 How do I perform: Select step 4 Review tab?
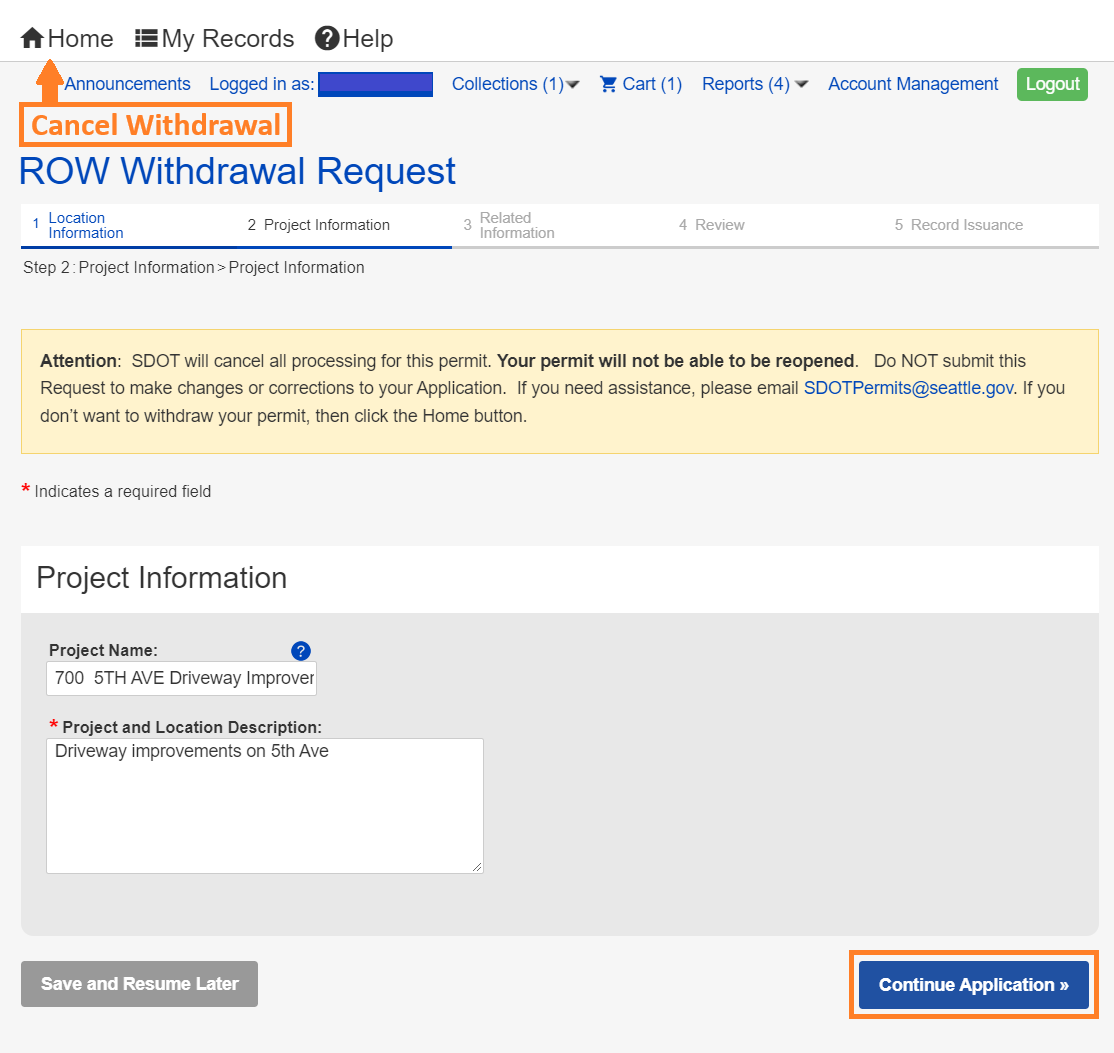click(x=719, y=226)
